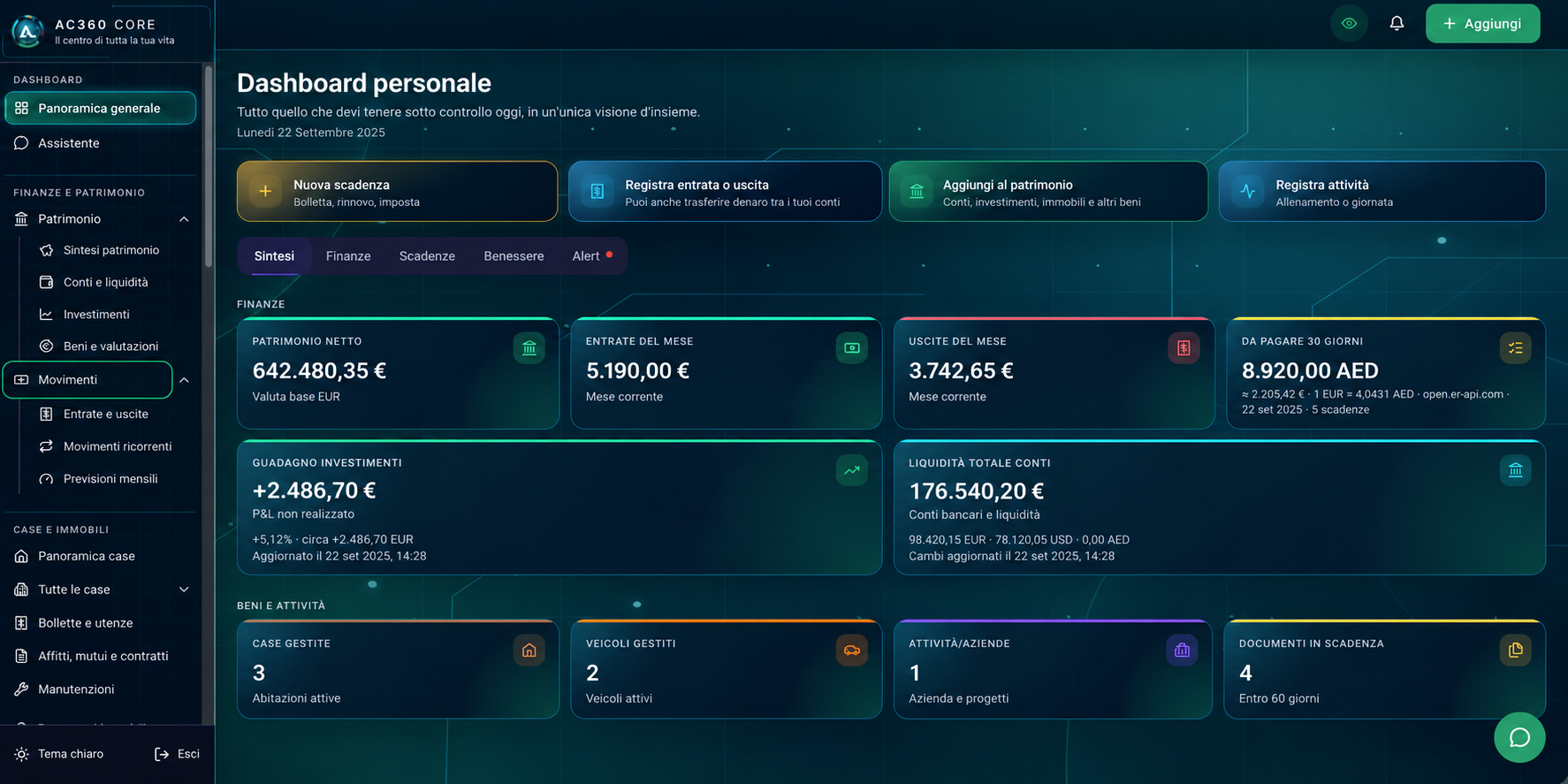Click the Aggiungi button

[x=1482, y=24]
